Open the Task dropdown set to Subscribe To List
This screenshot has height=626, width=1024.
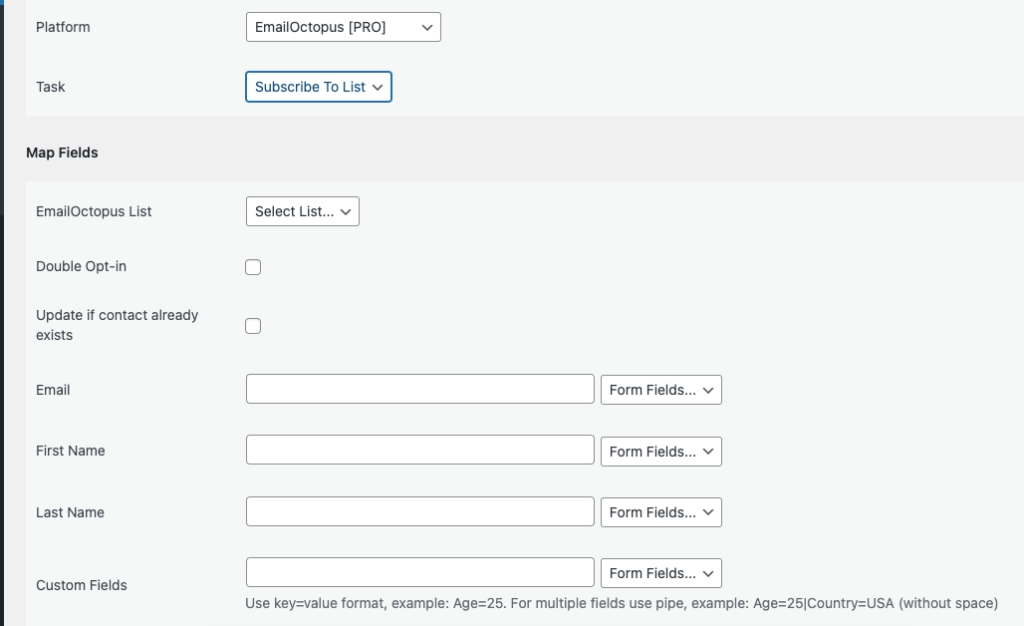[318, 87]
